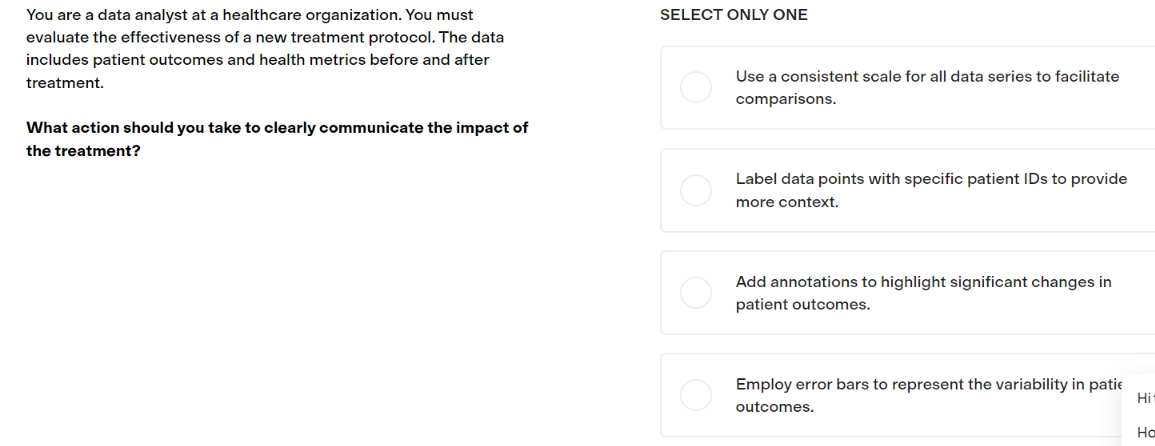The image size is (1155, 446).
Task: Click "patient outcomes." in the third option
Action: pos(803,304)
